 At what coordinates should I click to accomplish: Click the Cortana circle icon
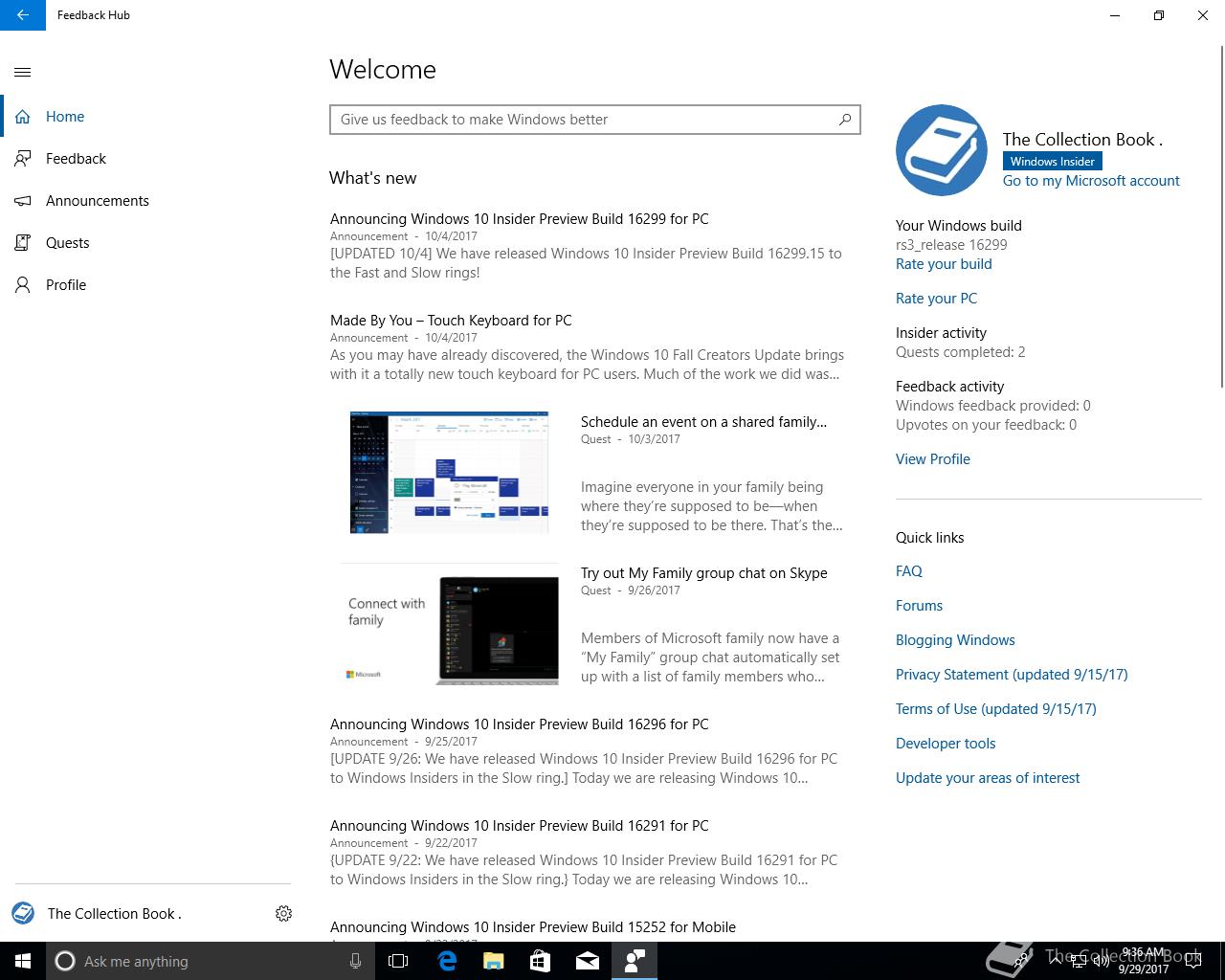(x=65, y=961)
